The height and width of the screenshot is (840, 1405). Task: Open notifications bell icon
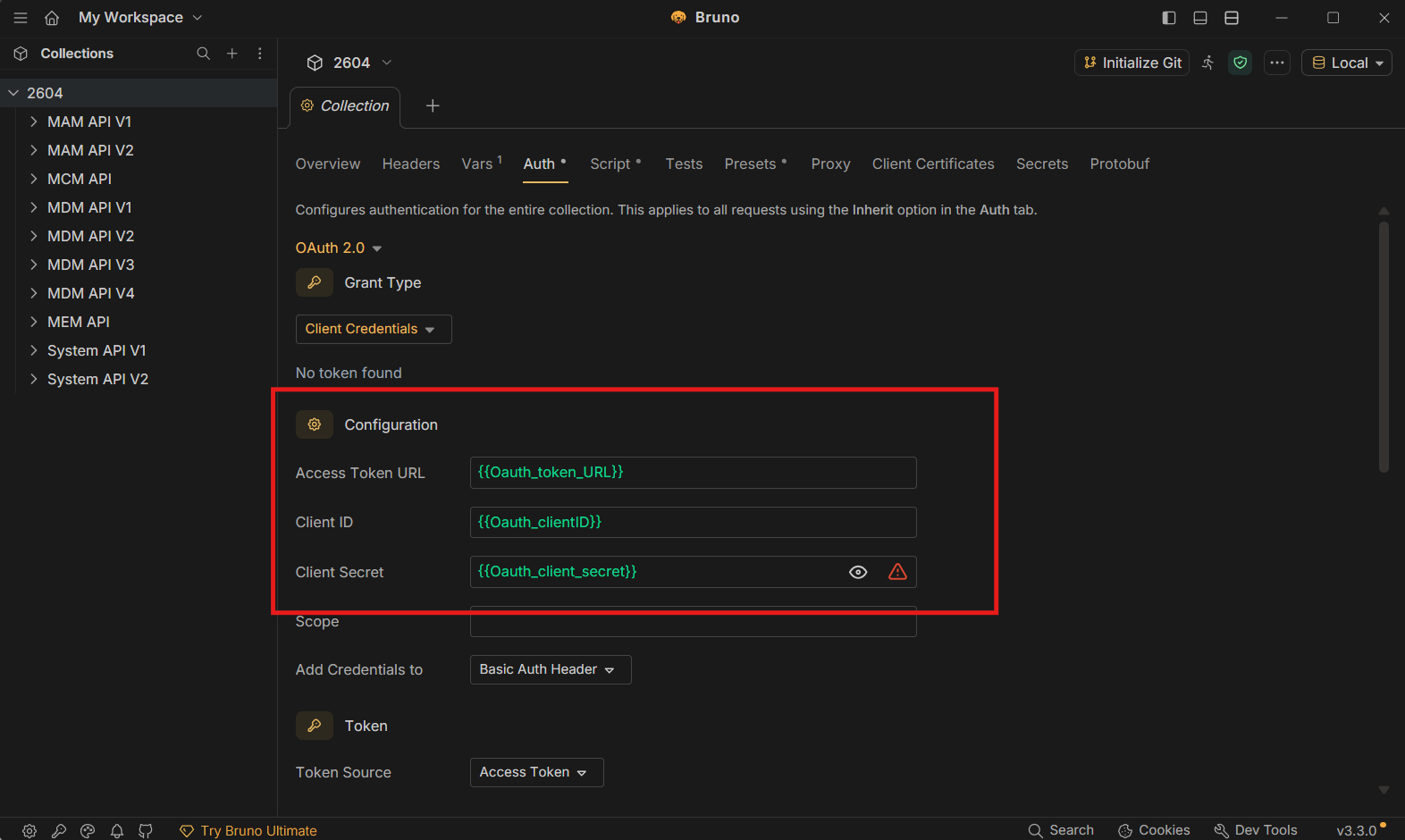(117, 831)
